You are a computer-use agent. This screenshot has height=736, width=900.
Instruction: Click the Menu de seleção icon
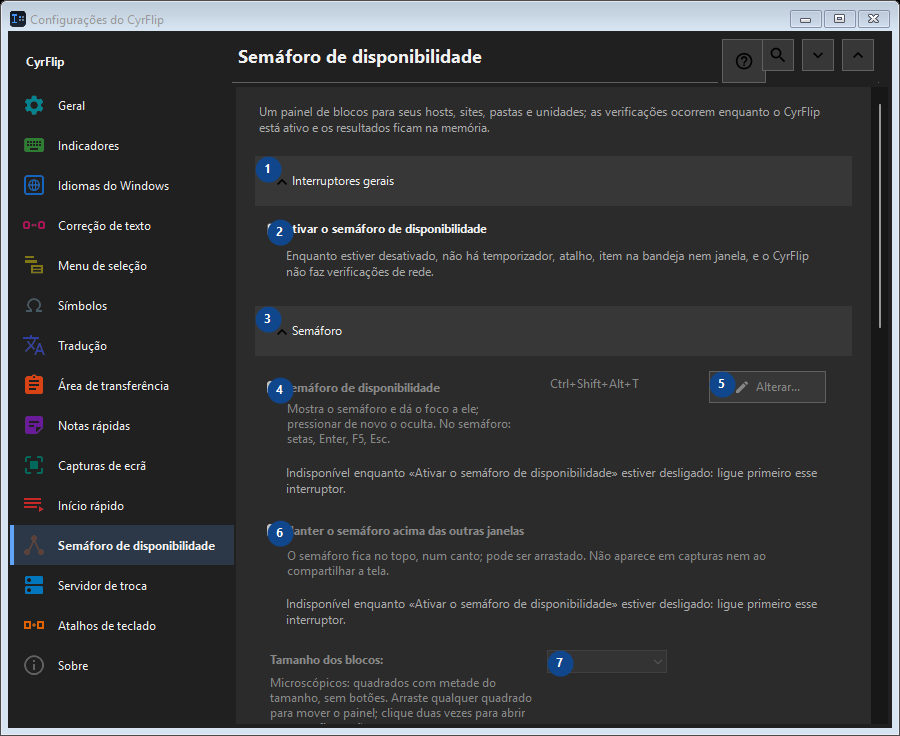(x=34, y=265)
